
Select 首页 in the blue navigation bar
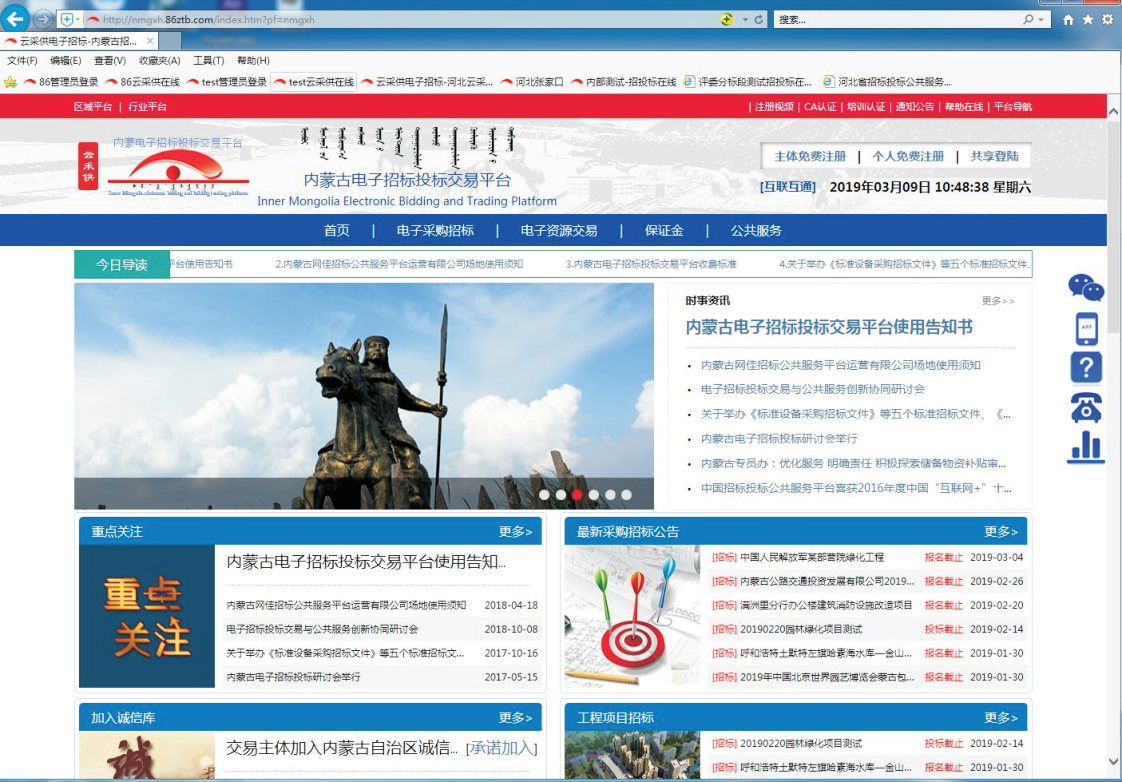point(336,230)
